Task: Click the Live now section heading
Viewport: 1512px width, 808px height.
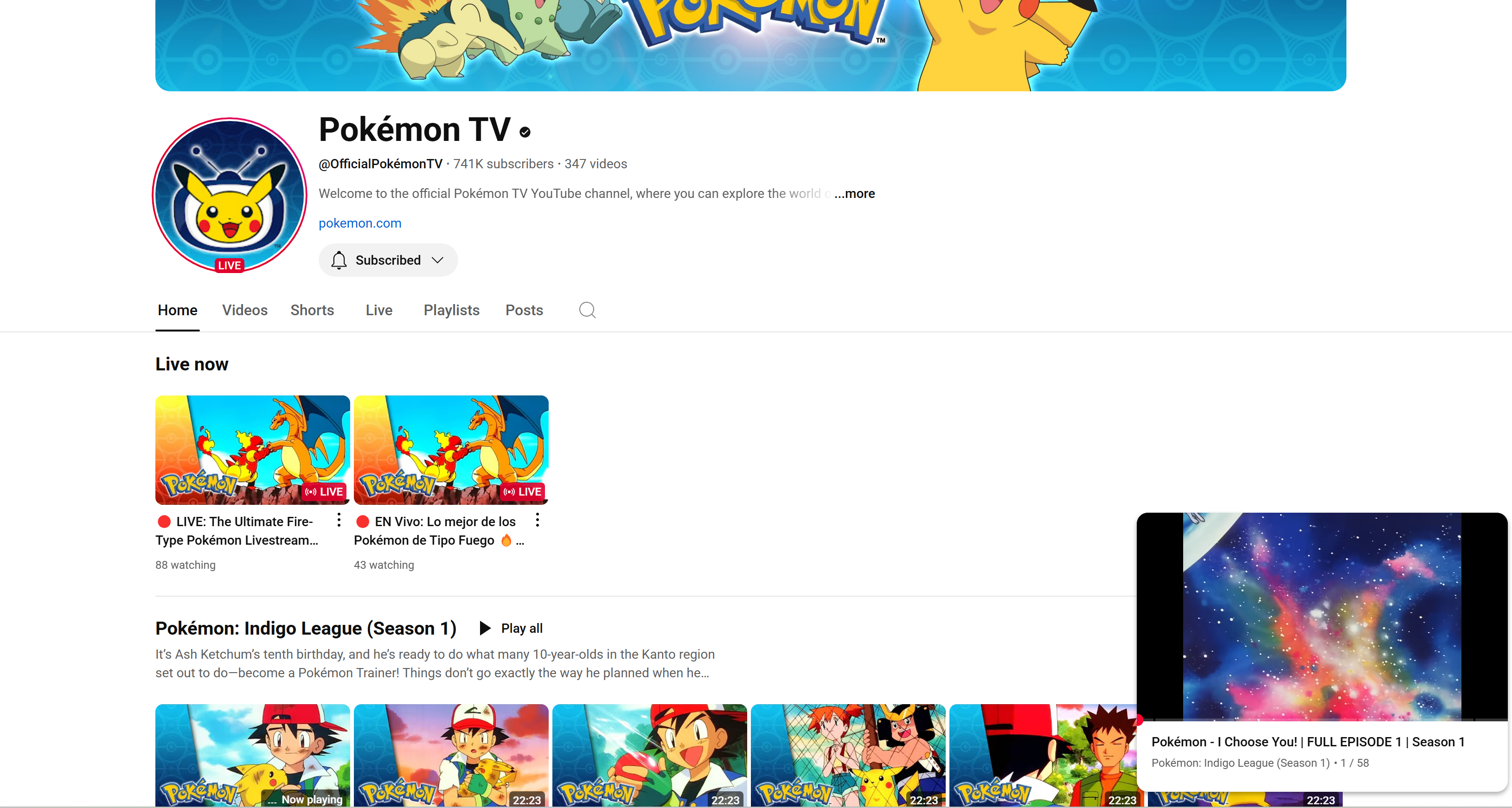Action: point(192,364)
